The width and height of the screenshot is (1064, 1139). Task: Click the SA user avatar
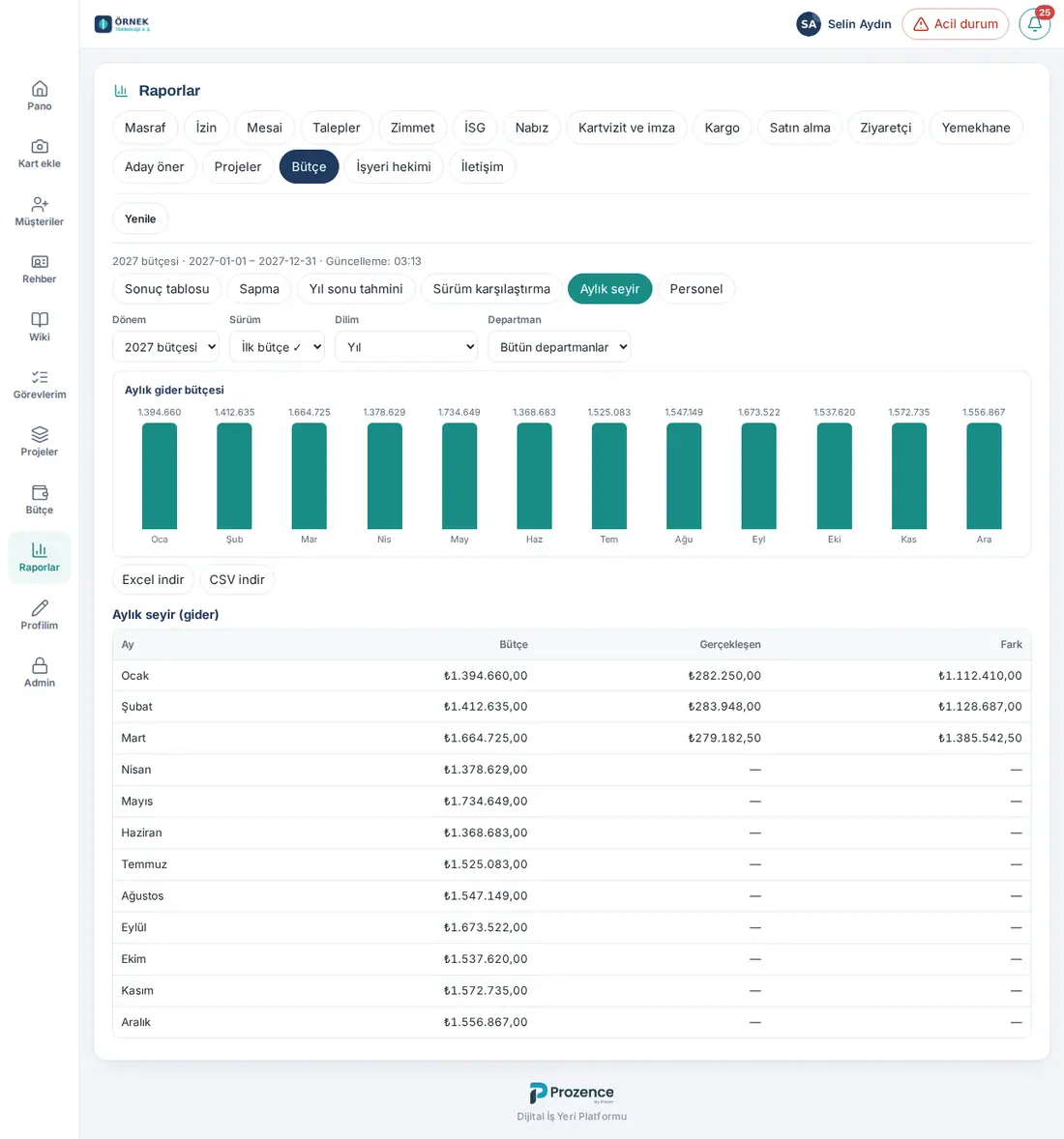[809, 24]
